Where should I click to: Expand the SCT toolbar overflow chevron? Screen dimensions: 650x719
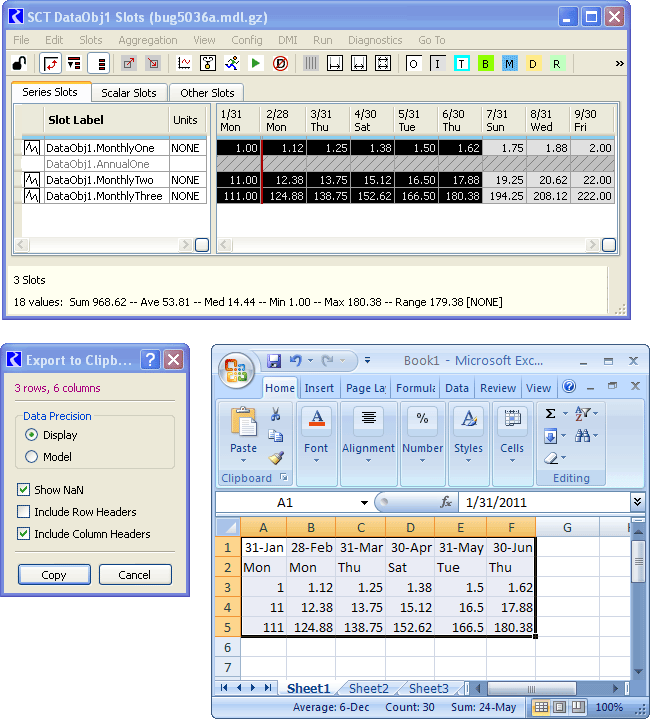pyautogui.click(x=619, y=63)
